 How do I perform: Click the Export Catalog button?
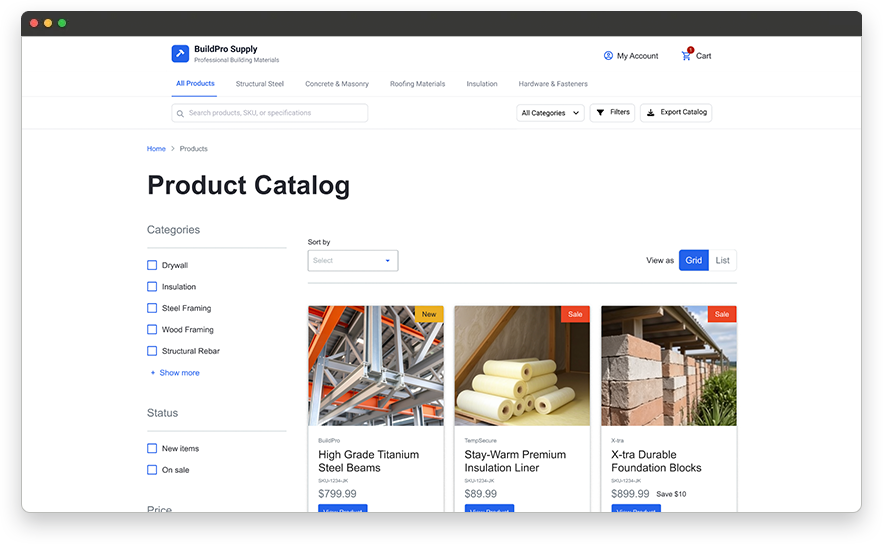676,113
